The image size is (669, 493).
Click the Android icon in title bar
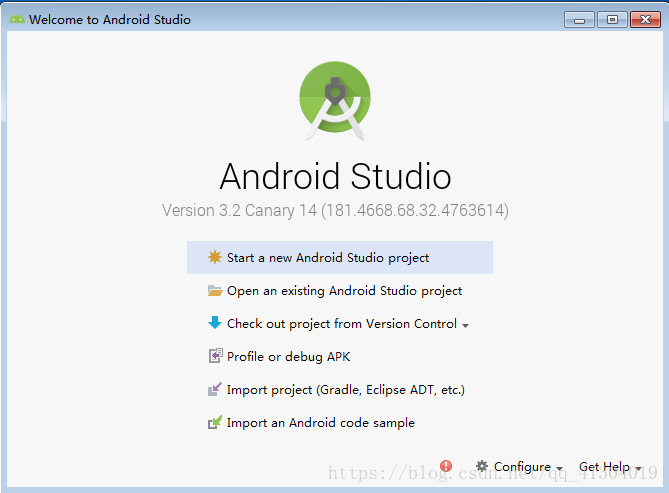[17, 20]
